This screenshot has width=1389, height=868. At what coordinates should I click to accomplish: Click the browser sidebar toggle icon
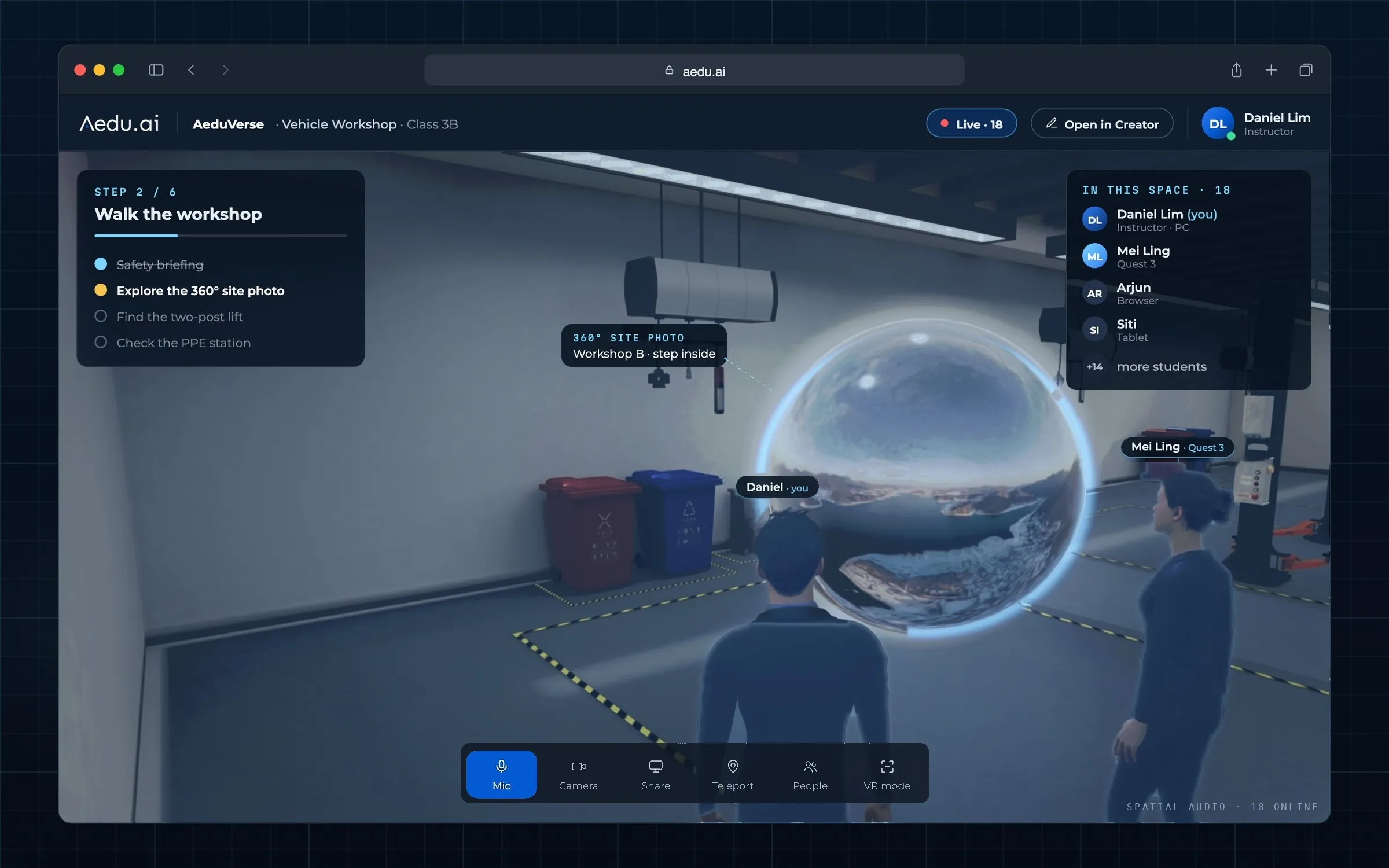tap(156, 70)
